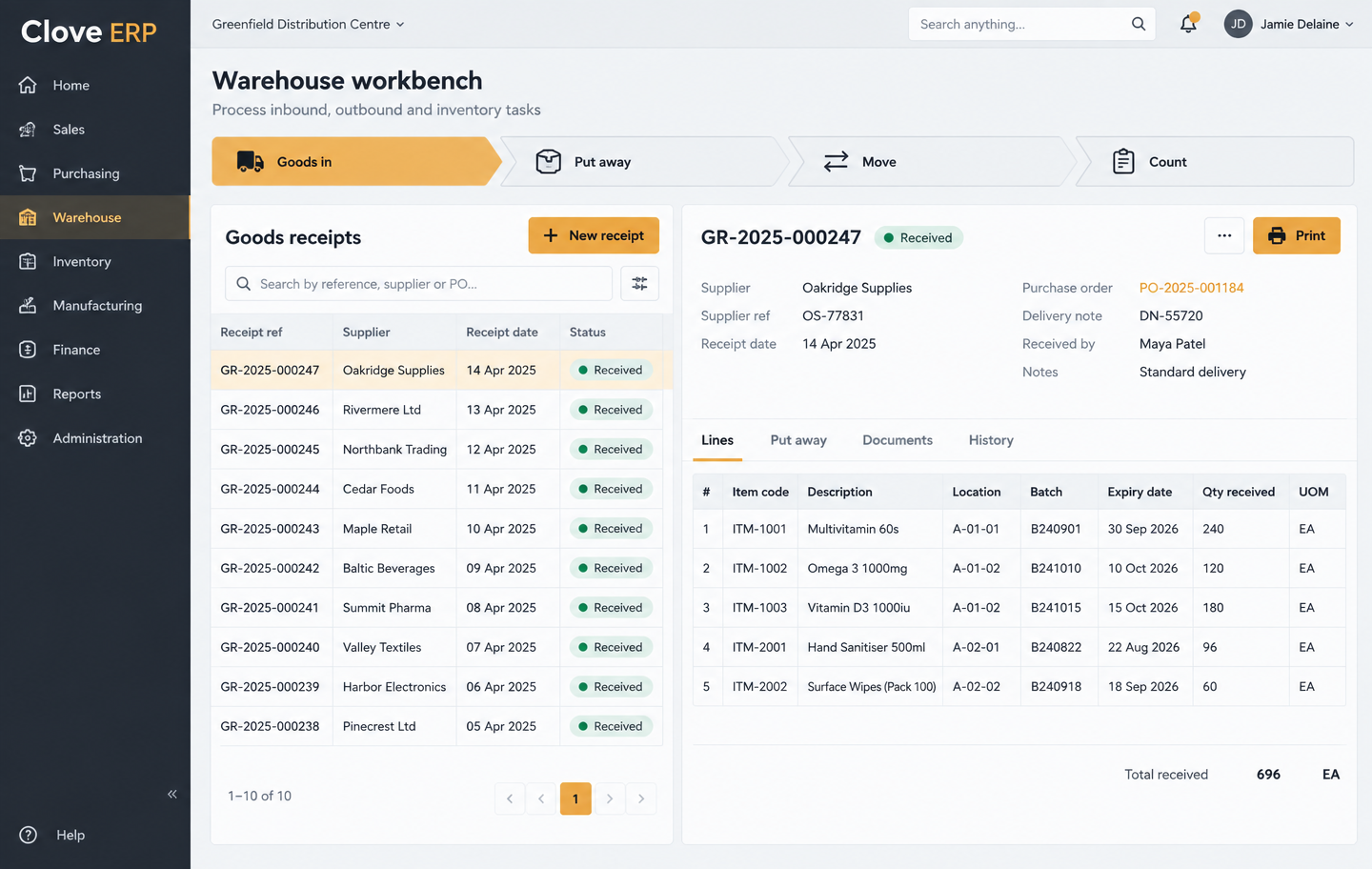Click the Qty received column header
The height and width of the screenshot is (869, 1372).
(1239, 492)
